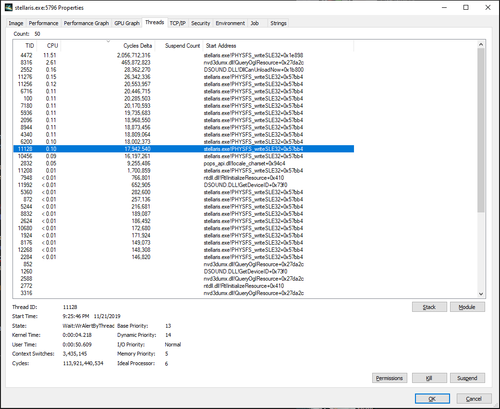This screenshot has width=500, height=409.
Task: Switch to the Image tab
Action: pos(16,23)
